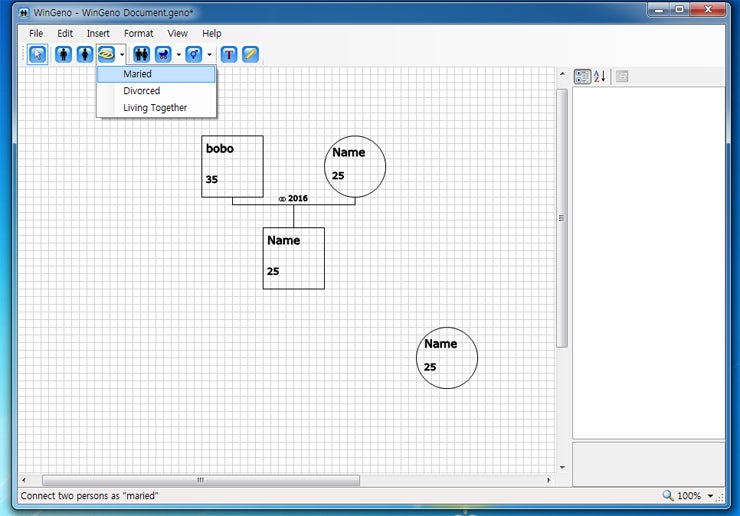
Task: Minimize the WinGeno window
Action: coord(659,9)
